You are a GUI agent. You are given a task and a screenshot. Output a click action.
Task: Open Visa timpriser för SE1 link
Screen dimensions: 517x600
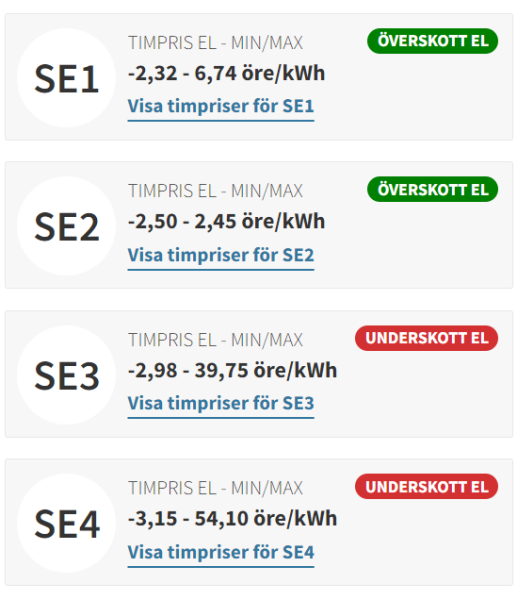point(221,107)
